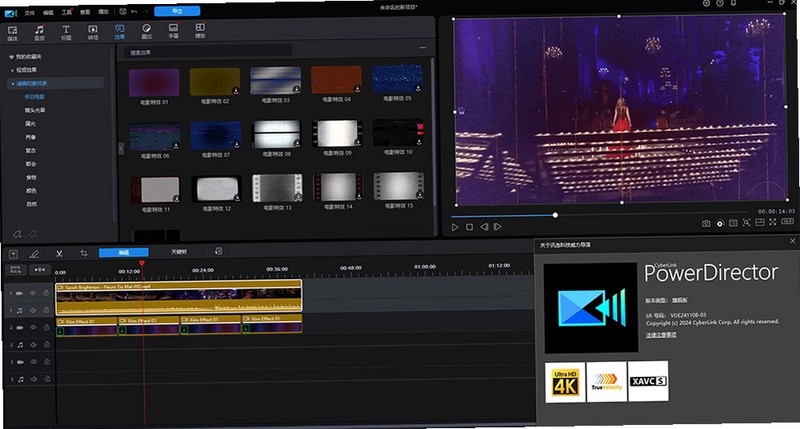
Task: Stop the preview playback
Action: (469, 227)
